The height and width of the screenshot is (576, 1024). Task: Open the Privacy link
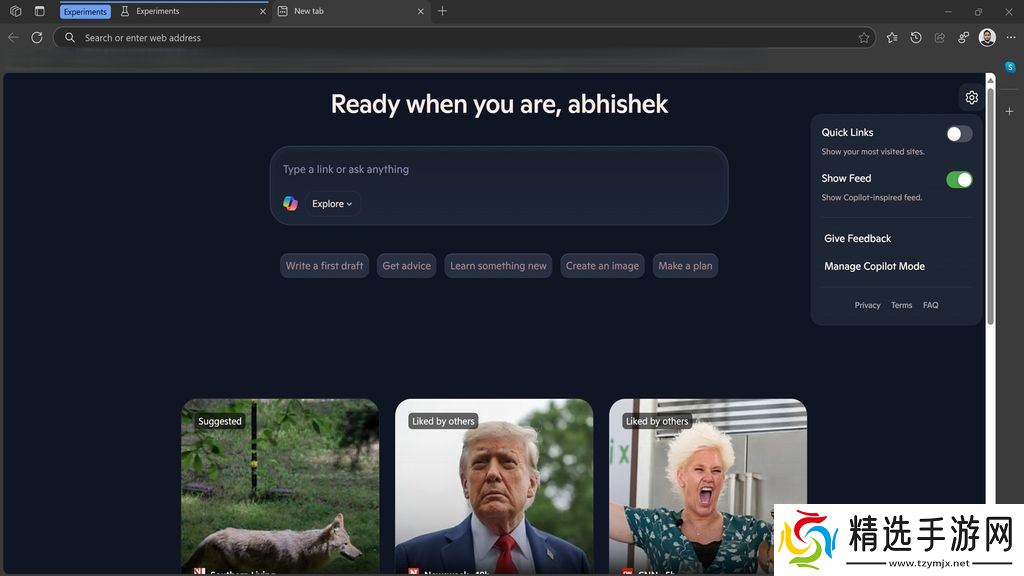click(867, 305)
